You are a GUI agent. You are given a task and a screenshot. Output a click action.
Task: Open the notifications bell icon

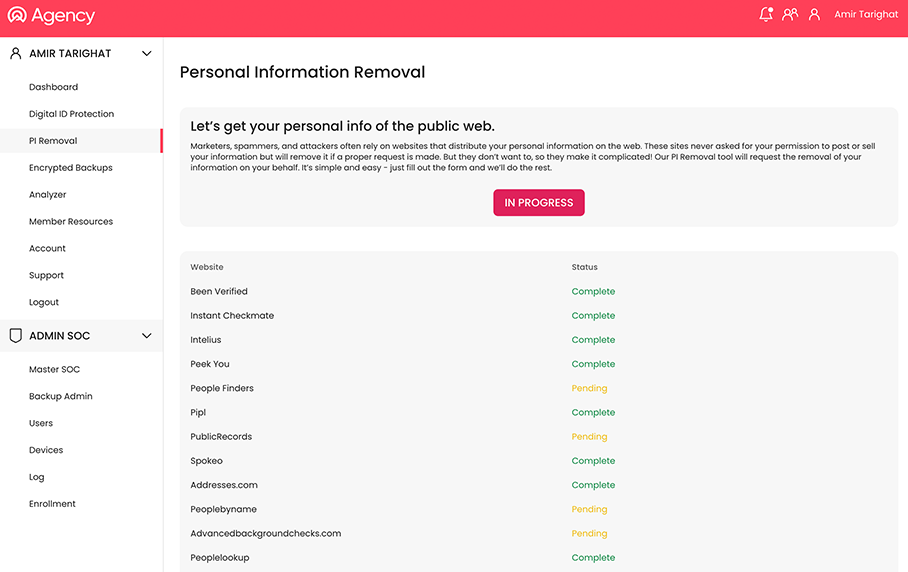point(766,15)
